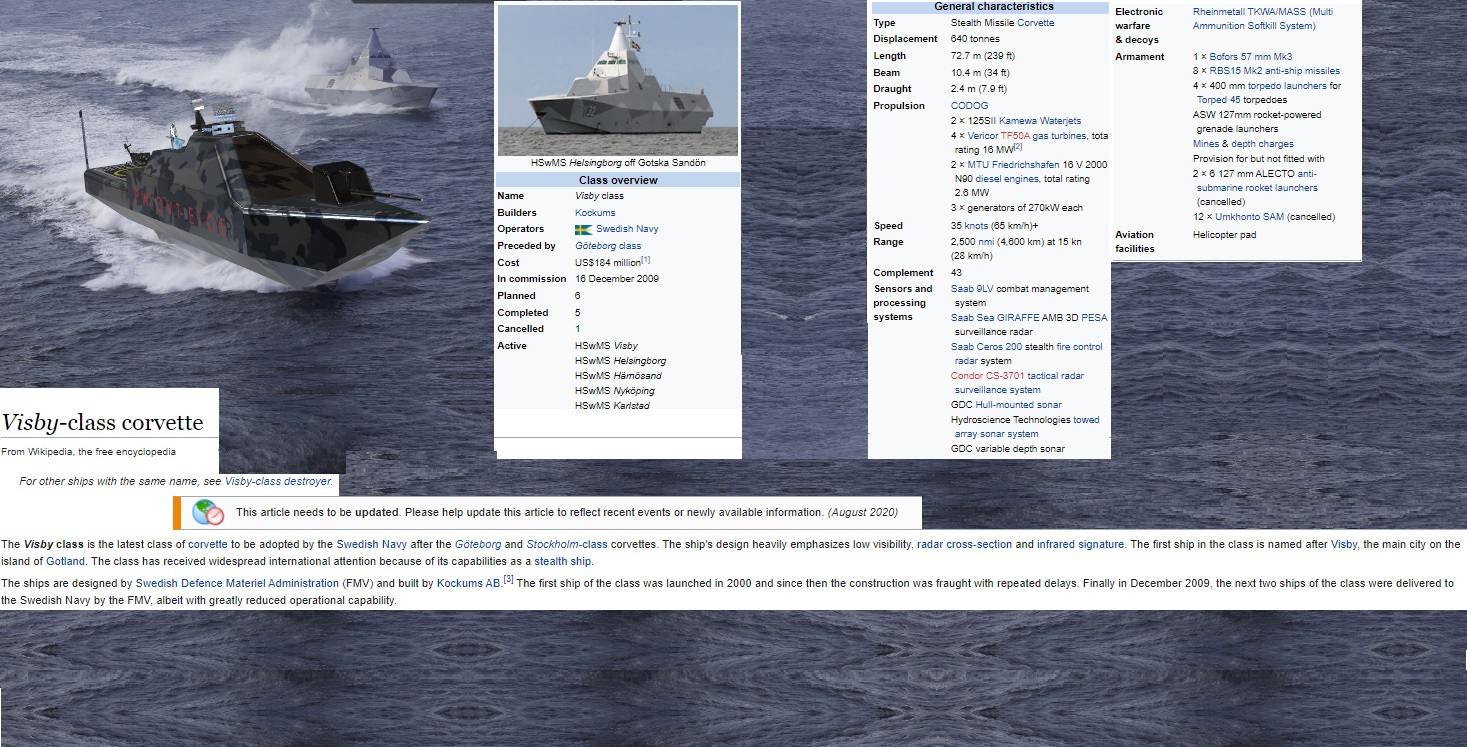The image size is (1467, 747).
Task: Click the PESA link
Action: [x=1094, y=318]
